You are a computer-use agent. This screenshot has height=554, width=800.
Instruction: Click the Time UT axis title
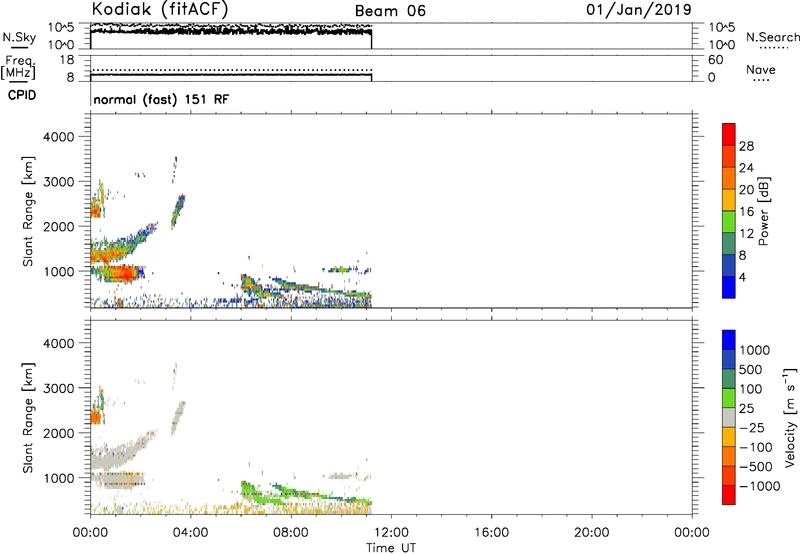391,547
